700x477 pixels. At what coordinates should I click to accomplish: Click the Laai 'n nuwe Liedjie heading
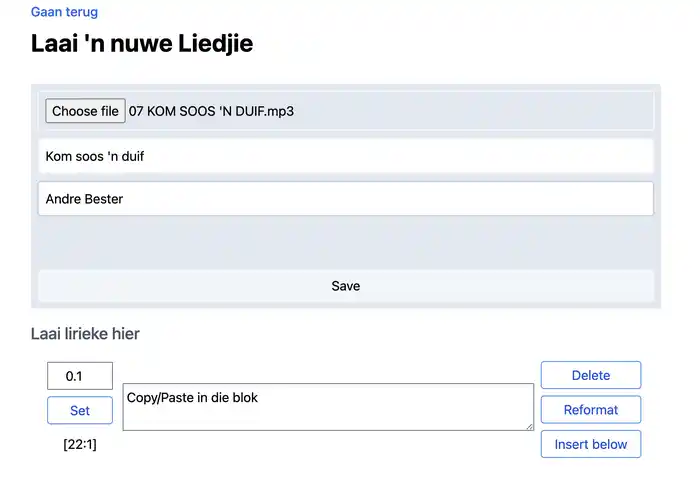pyautogui.click(x=142, y=44)
